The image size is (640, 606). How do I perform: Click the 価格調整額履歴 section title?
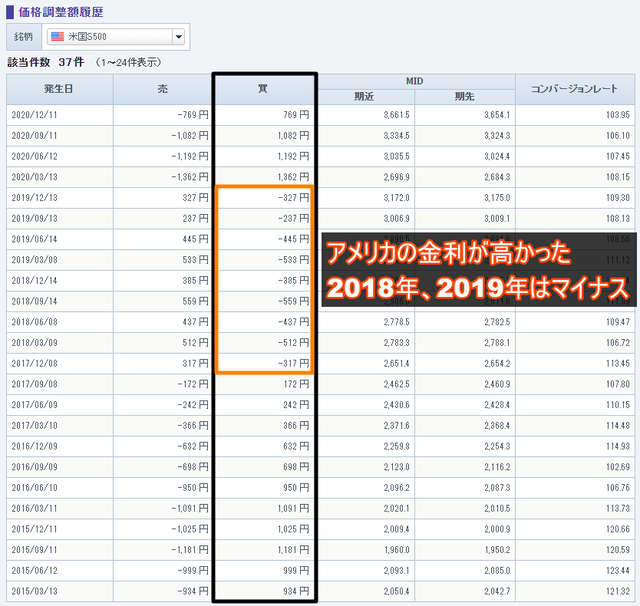[x=61, y=12]
